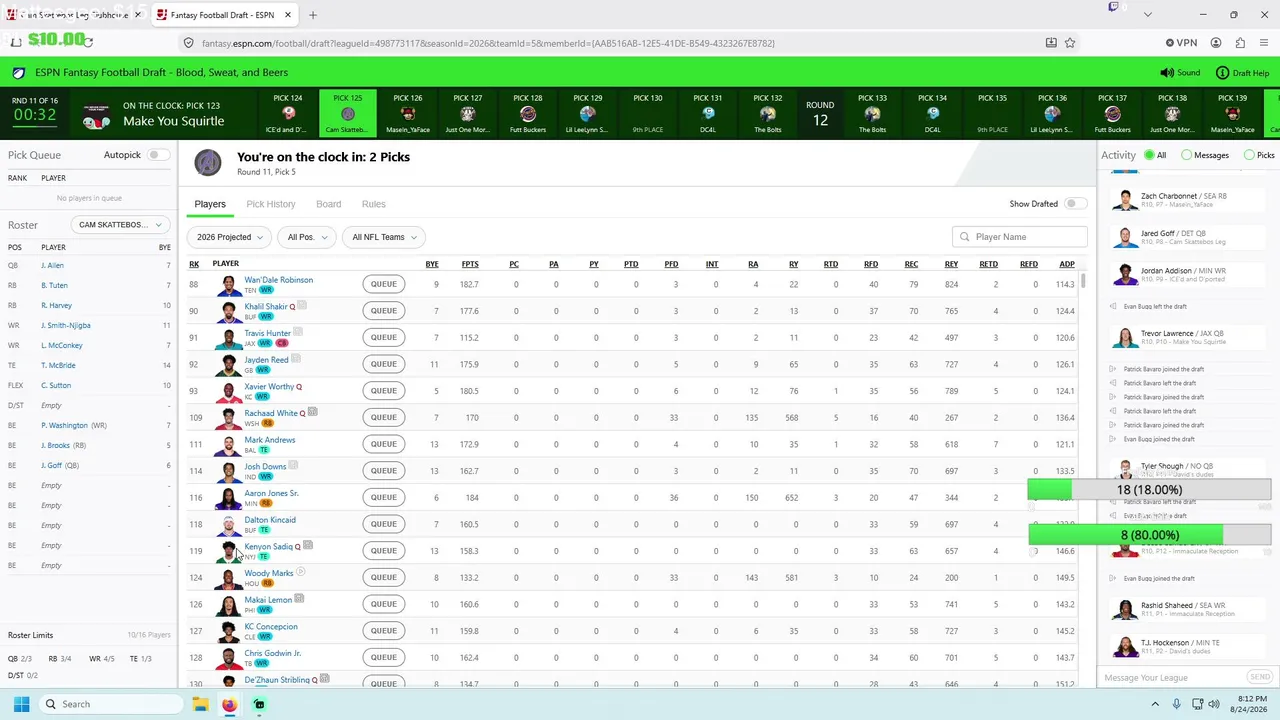This screenshot has width=1280, height=720.
Task: Open the Rules tab
Action: 374,204
